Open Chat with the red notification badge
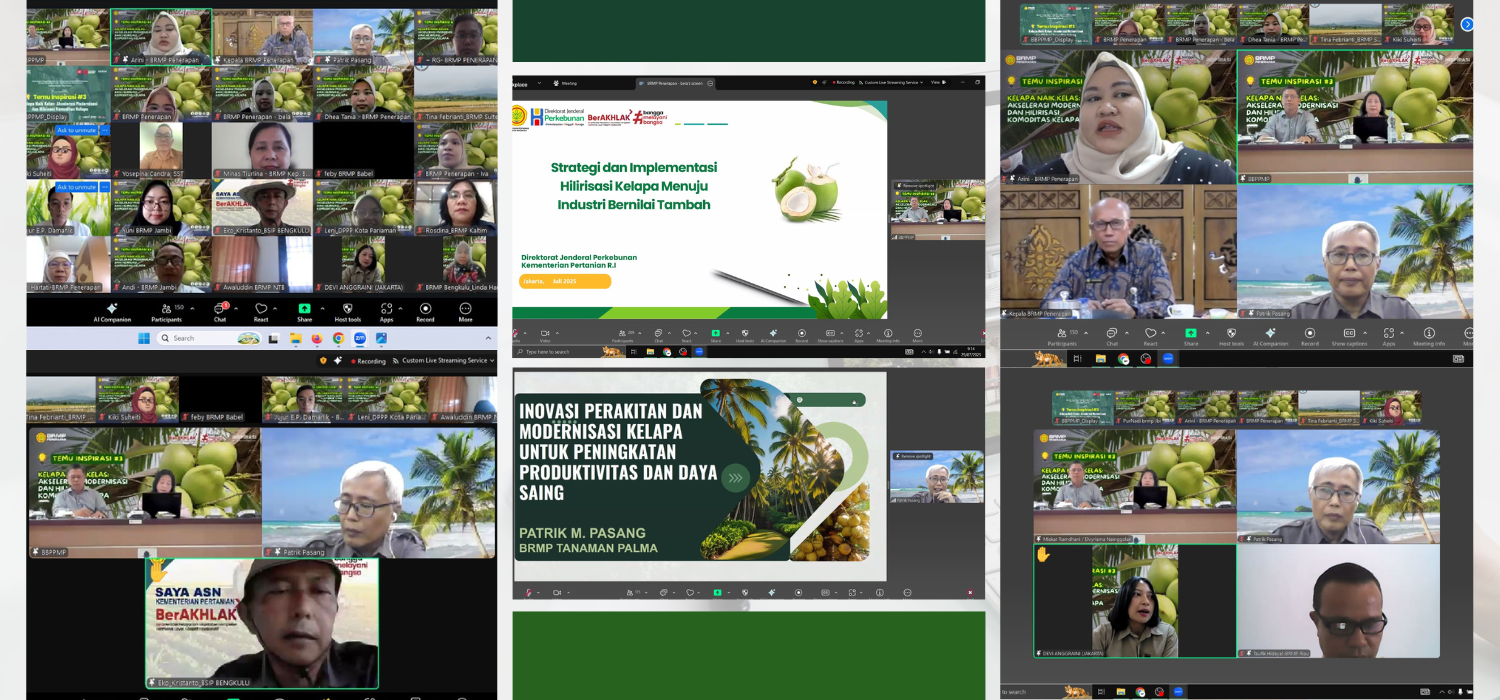This screenshot has height=700, width=1500. pyautogui.click(x=220, y=311)
